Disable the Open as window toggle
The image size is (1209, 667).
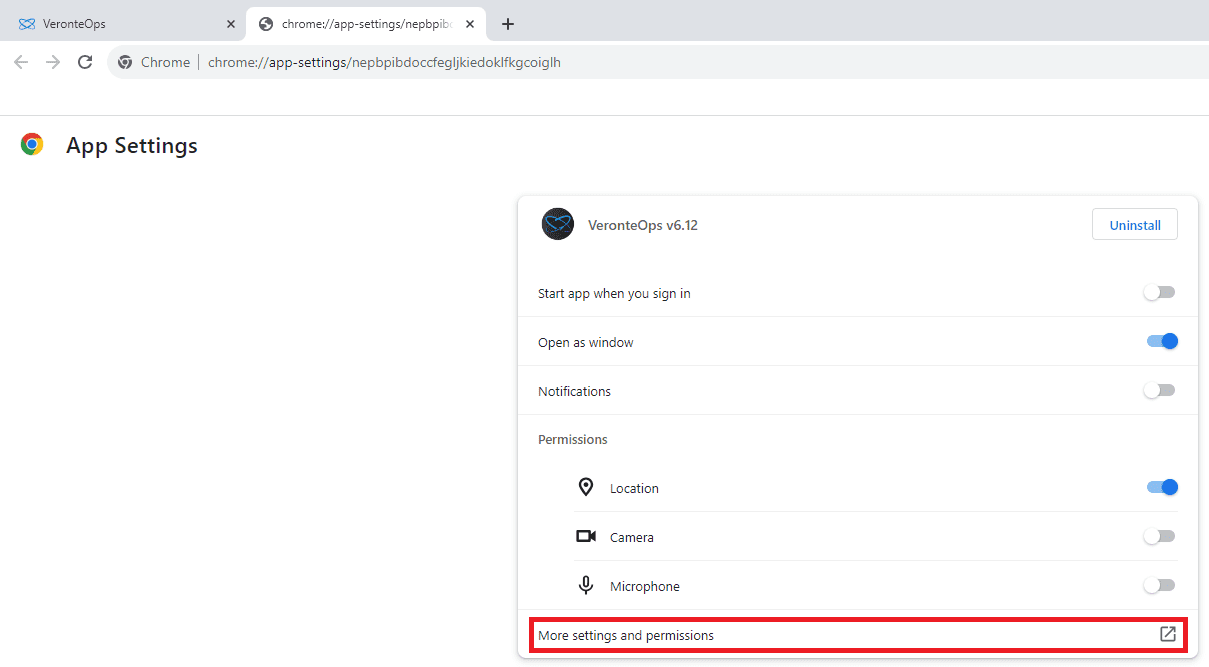(x=1162, y=342)
